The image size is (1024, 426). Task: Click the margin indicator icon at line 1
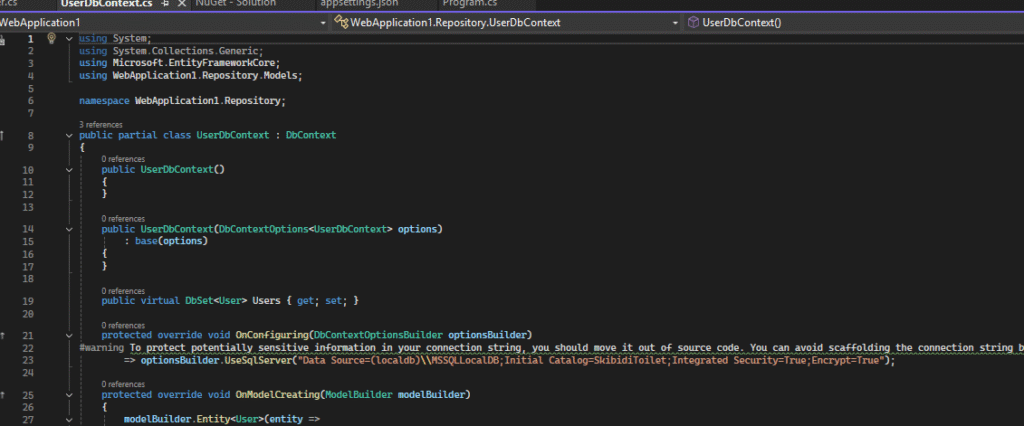coord(4,39)
